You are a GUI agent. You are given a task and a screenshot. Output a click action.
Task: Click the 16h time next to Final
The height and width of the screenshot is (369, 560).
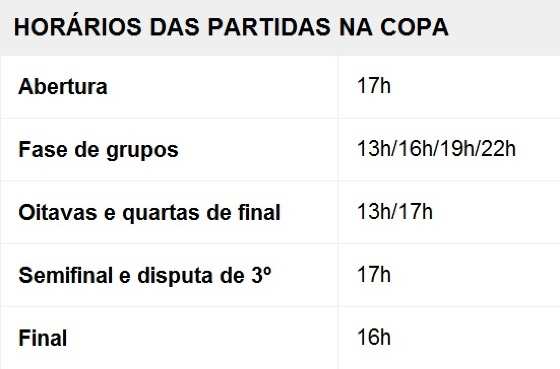tap(374, 337)
